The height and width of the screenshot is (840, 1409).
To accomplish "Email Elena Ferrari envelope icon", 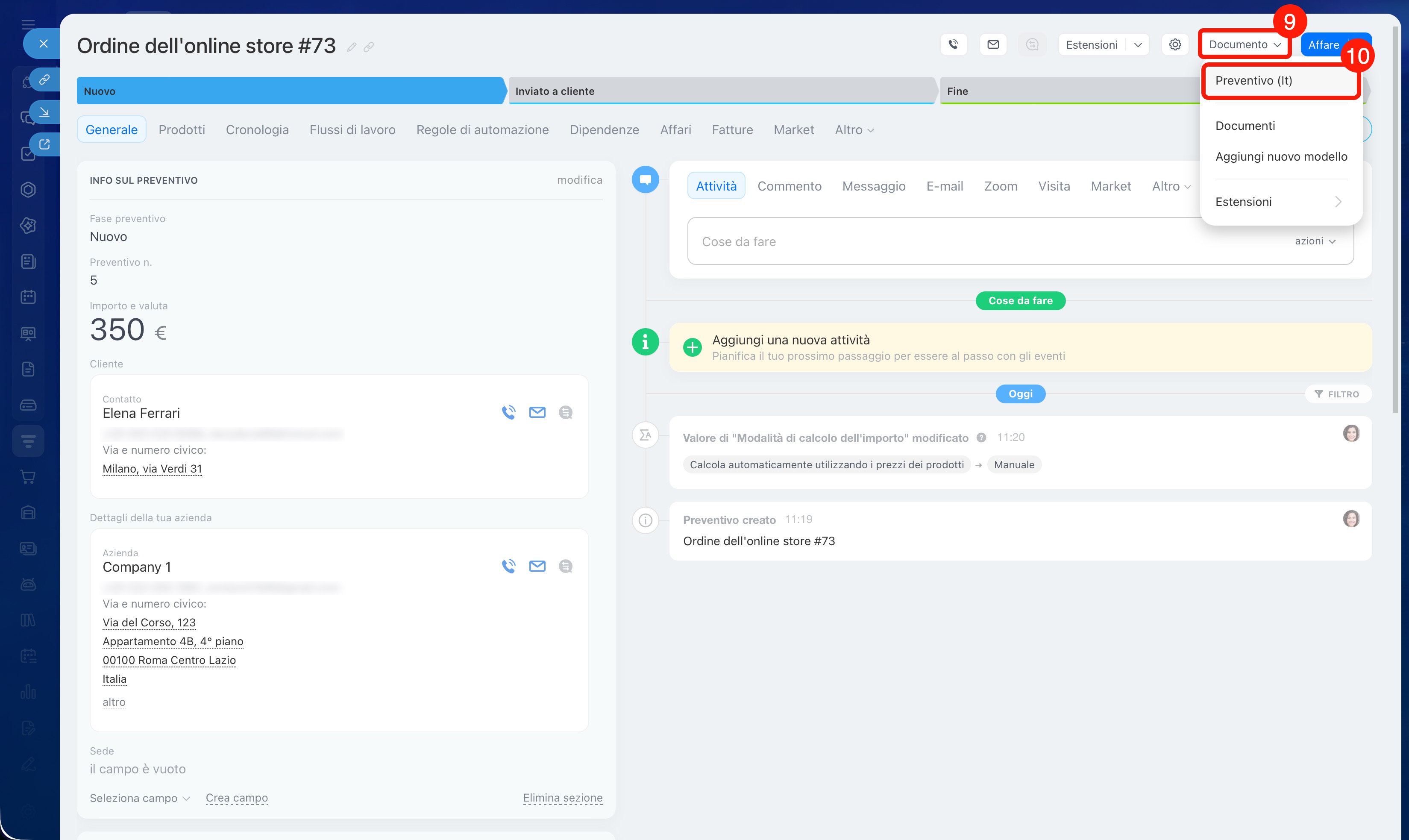I will point(537,412).
